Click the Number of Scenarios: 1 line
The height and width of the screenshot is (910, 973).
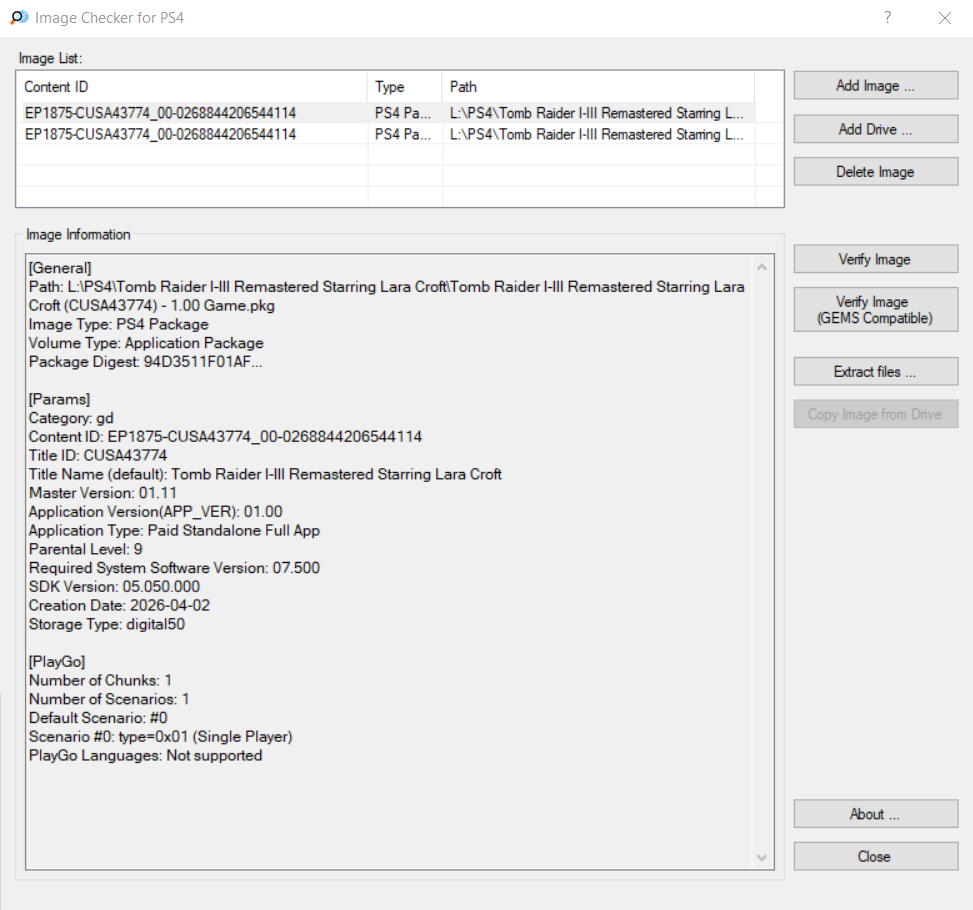click(109, 700)
